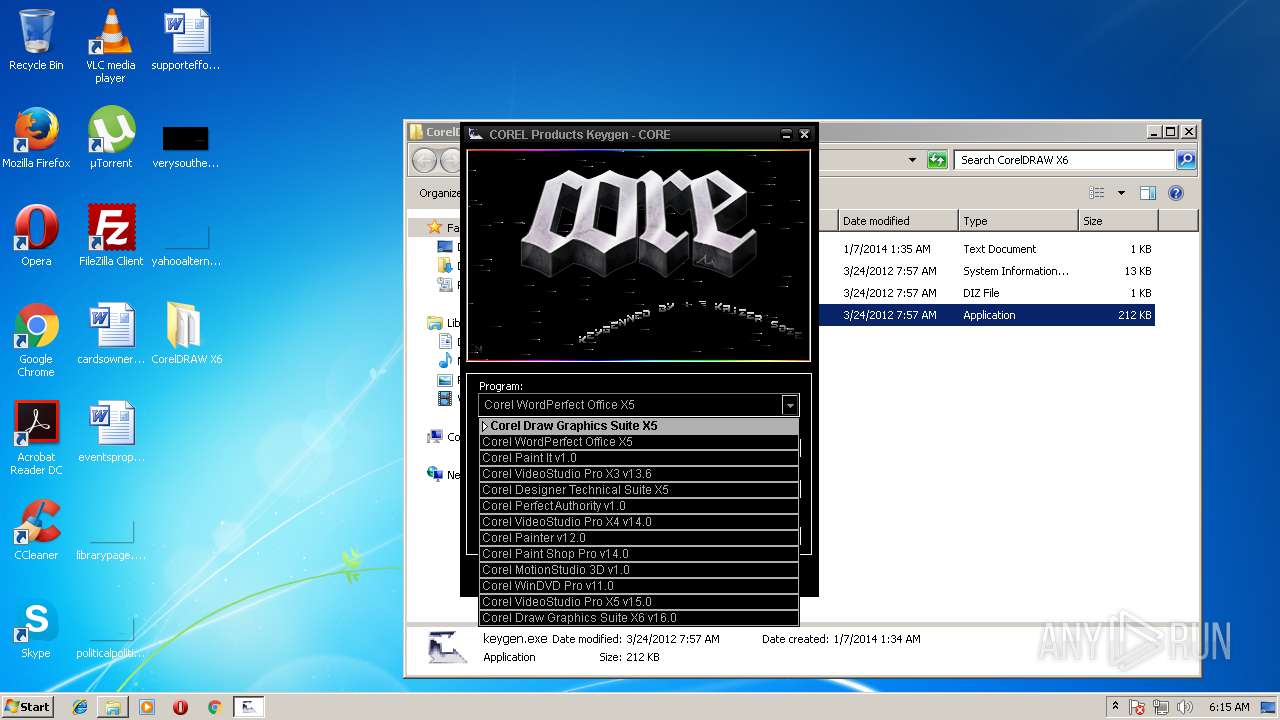Launch FileZilla Client shortcut
Image resolution: width=1280 pixels, height=720 pixels.
coord(111,235)
